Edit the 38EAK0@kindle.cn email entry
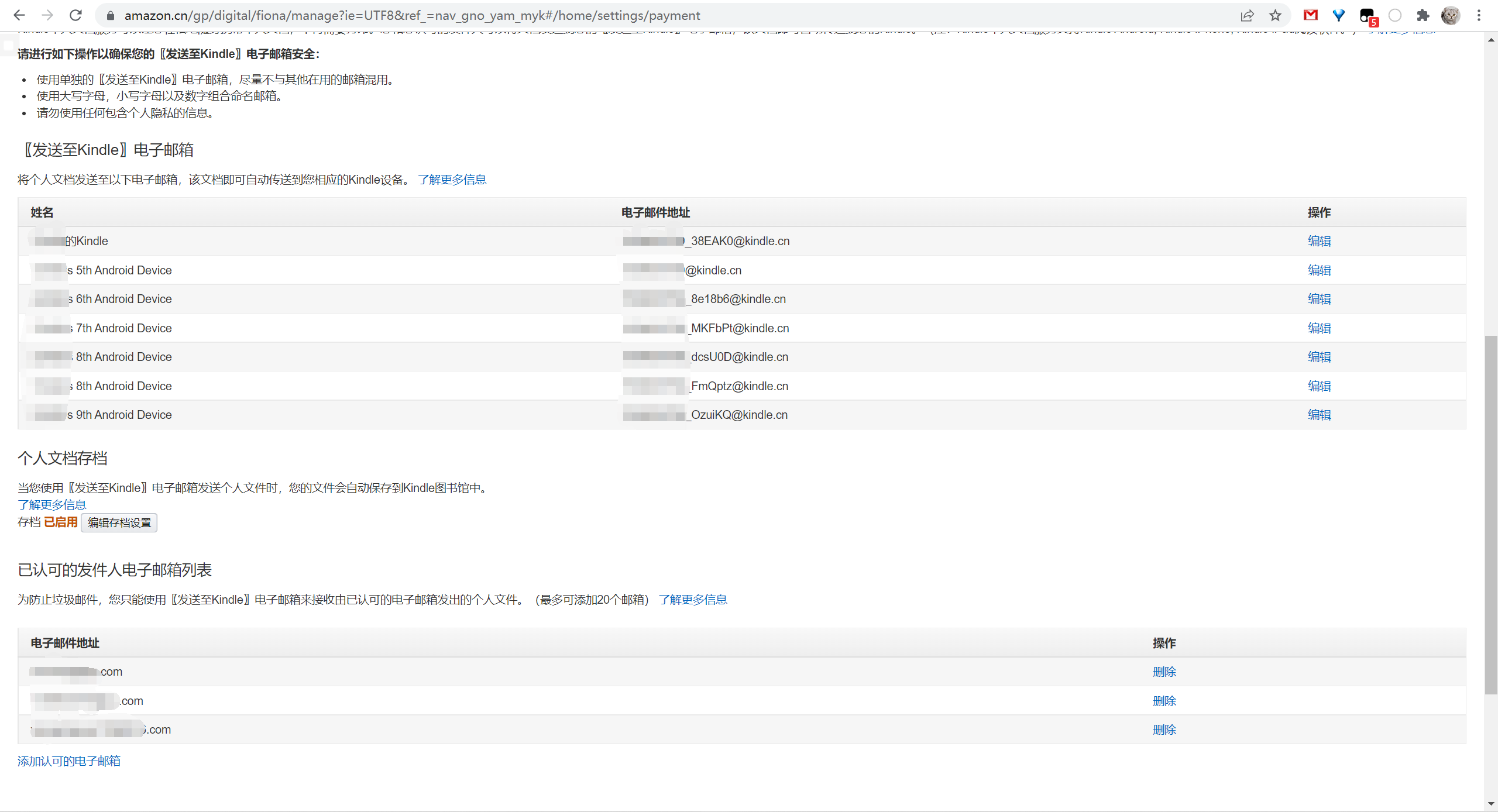 1319,241
